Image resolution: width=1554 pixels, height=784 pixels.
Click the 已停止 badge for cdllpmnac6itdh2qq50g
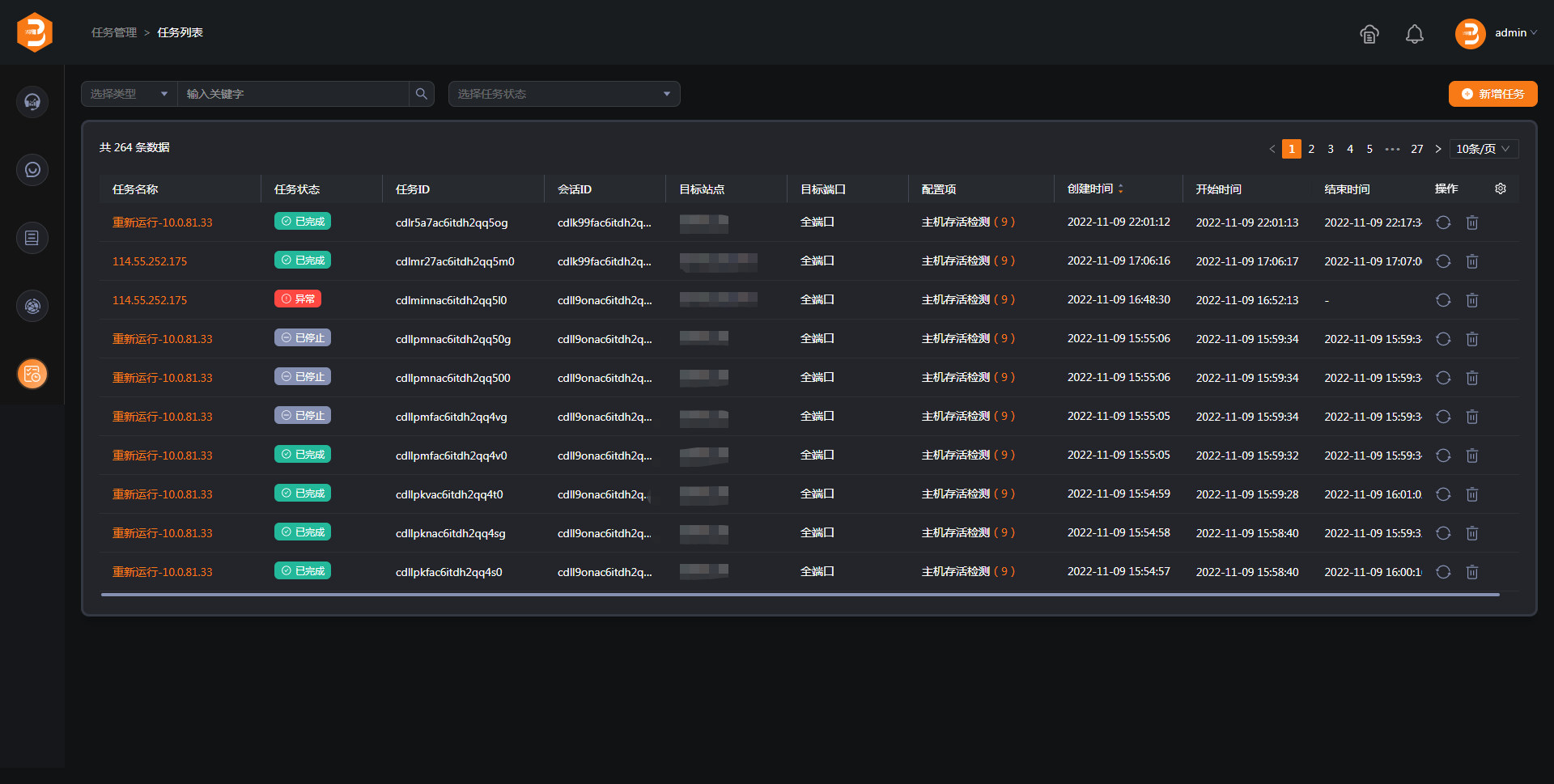click(303, 338)
